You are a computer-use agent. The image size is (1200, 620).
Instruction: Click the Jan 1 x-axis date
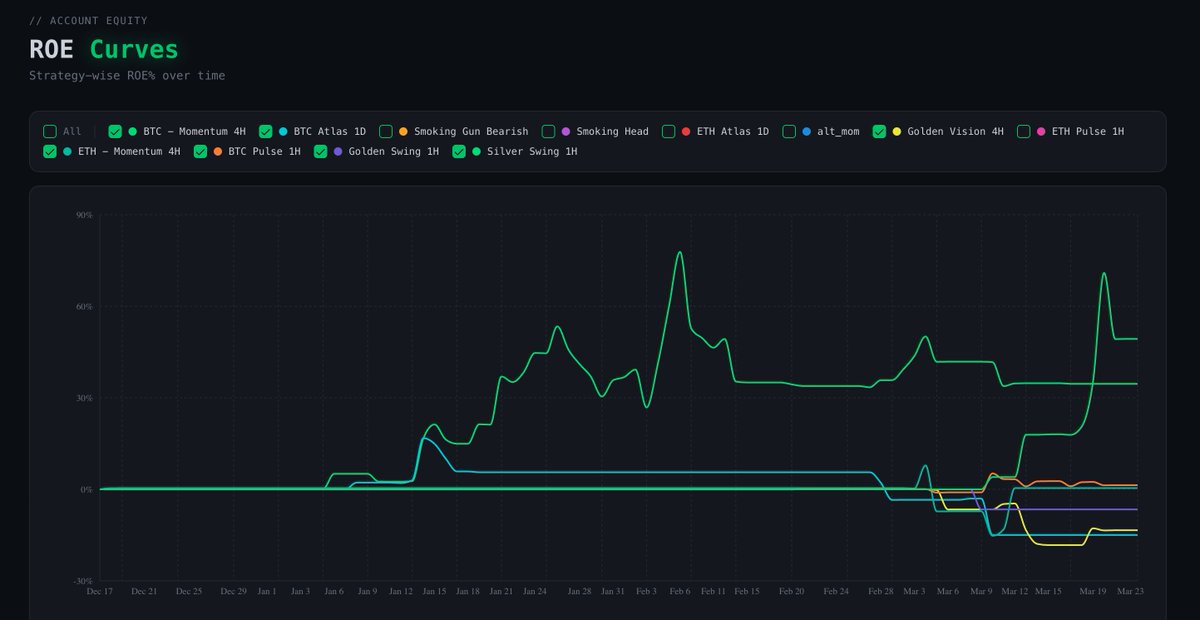coord(267,592)
